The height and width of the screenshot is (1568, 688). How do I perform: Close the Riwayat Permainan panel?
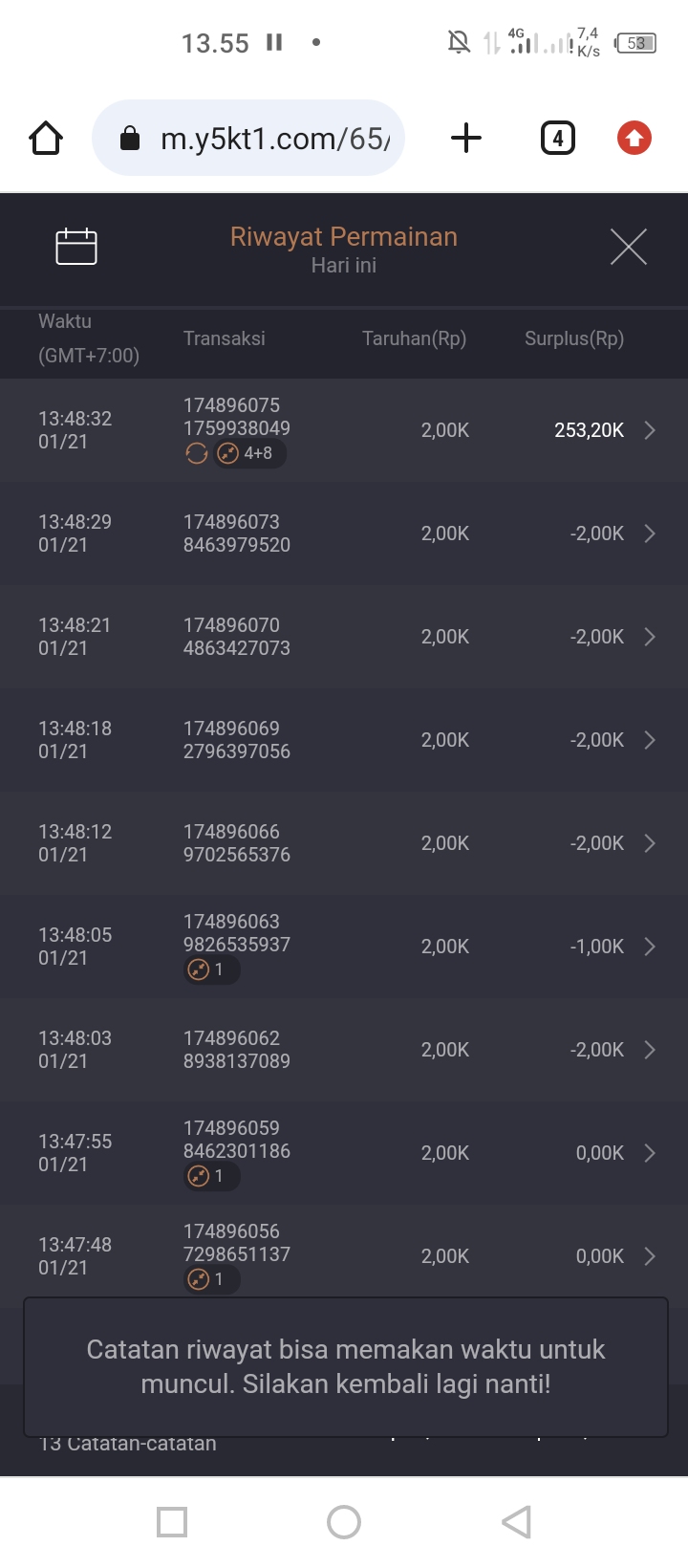tap(628, 247)
